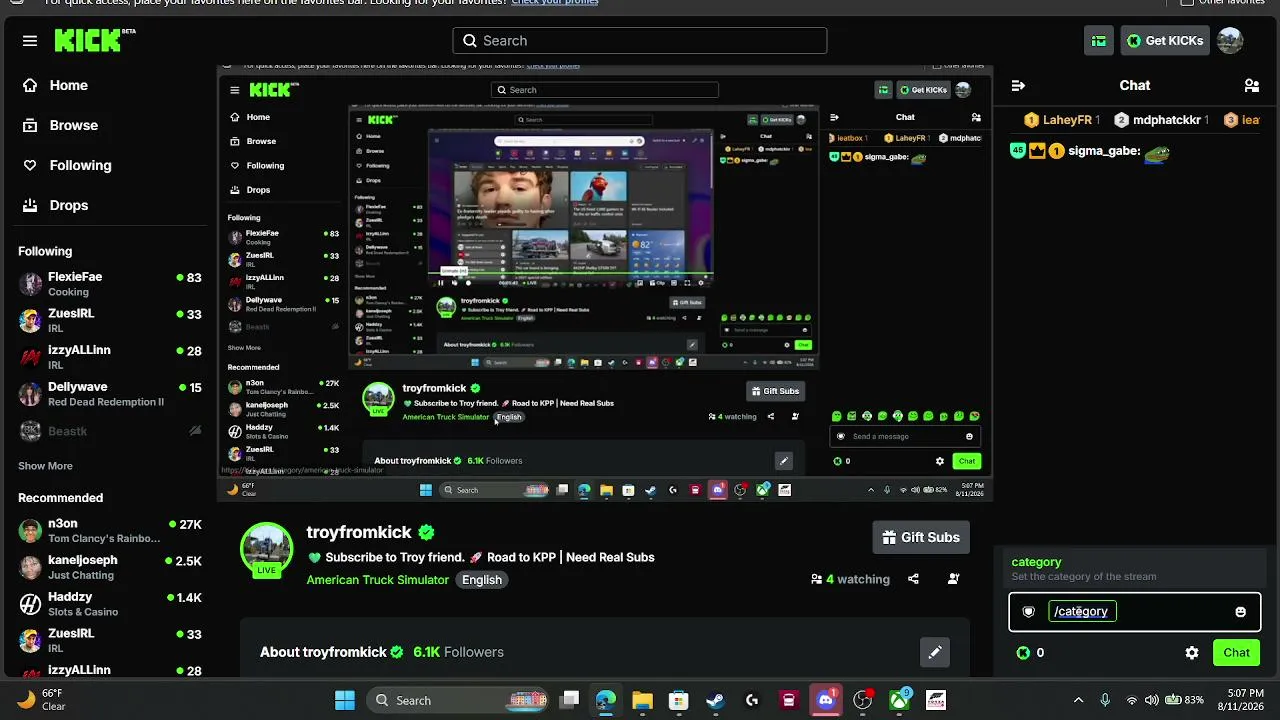Open Task View on the taskbar

tap(569, 700)
